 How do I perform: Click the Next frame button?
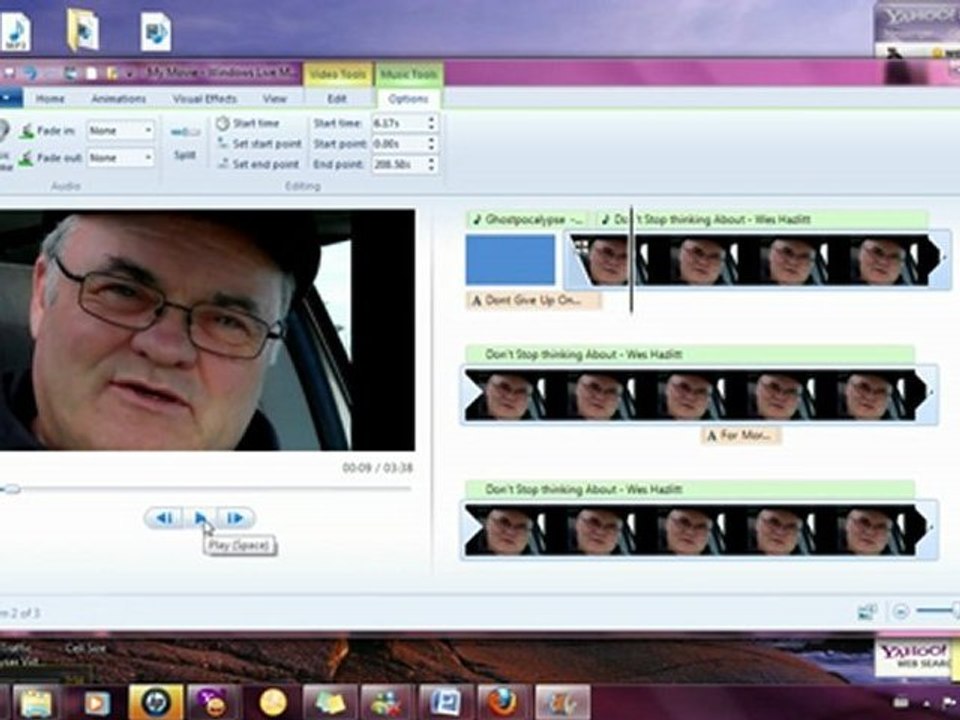tap(235, 518)
